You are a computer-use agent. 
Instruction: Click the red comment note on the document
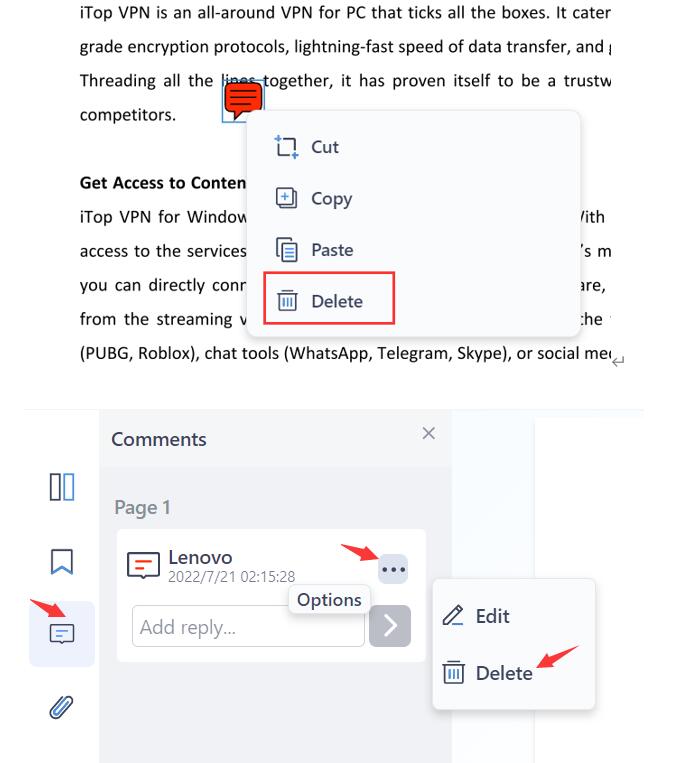(243, 100)
